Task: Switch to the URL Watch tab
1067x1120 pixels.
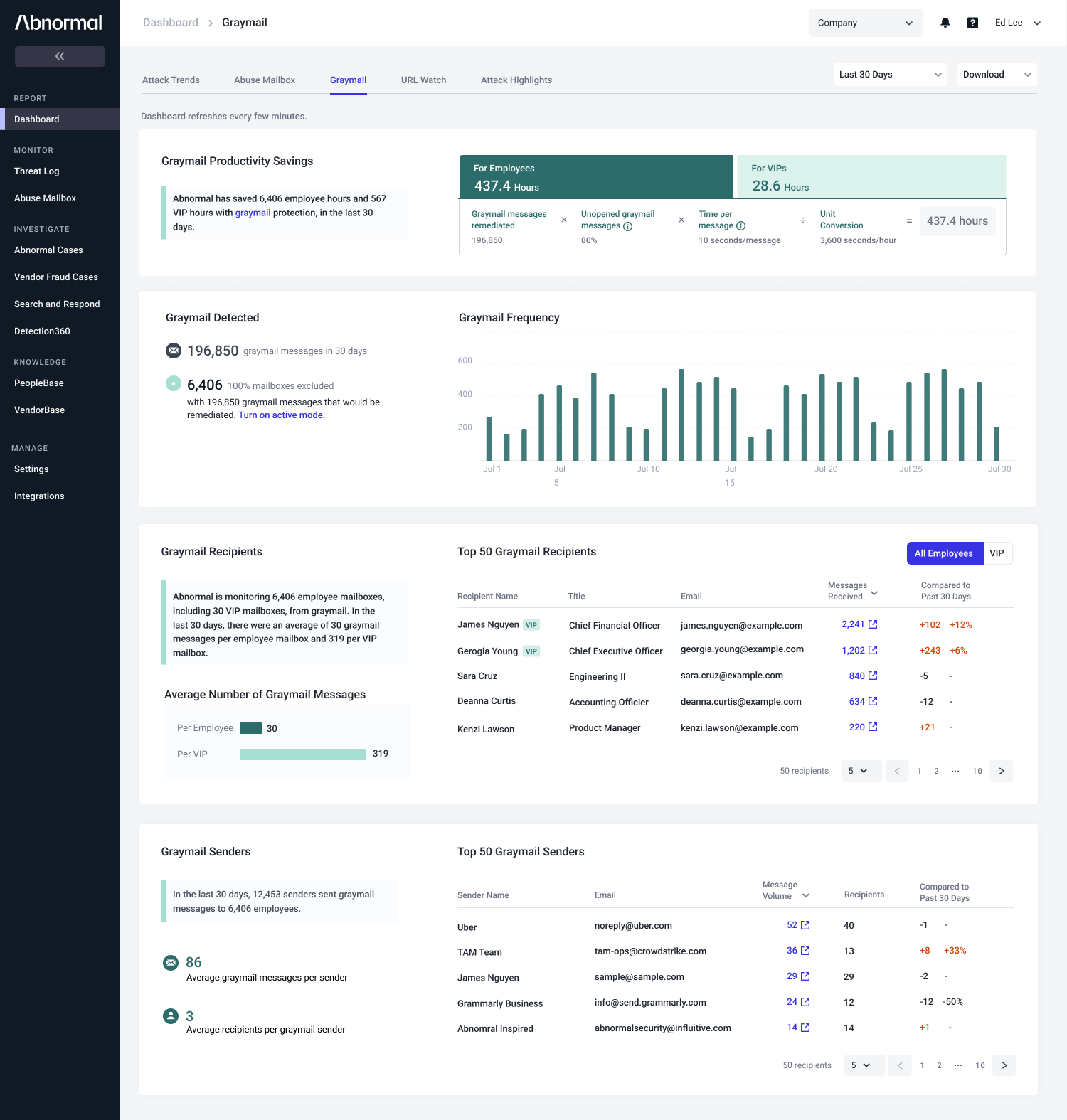Action: [x=423, y=80]
